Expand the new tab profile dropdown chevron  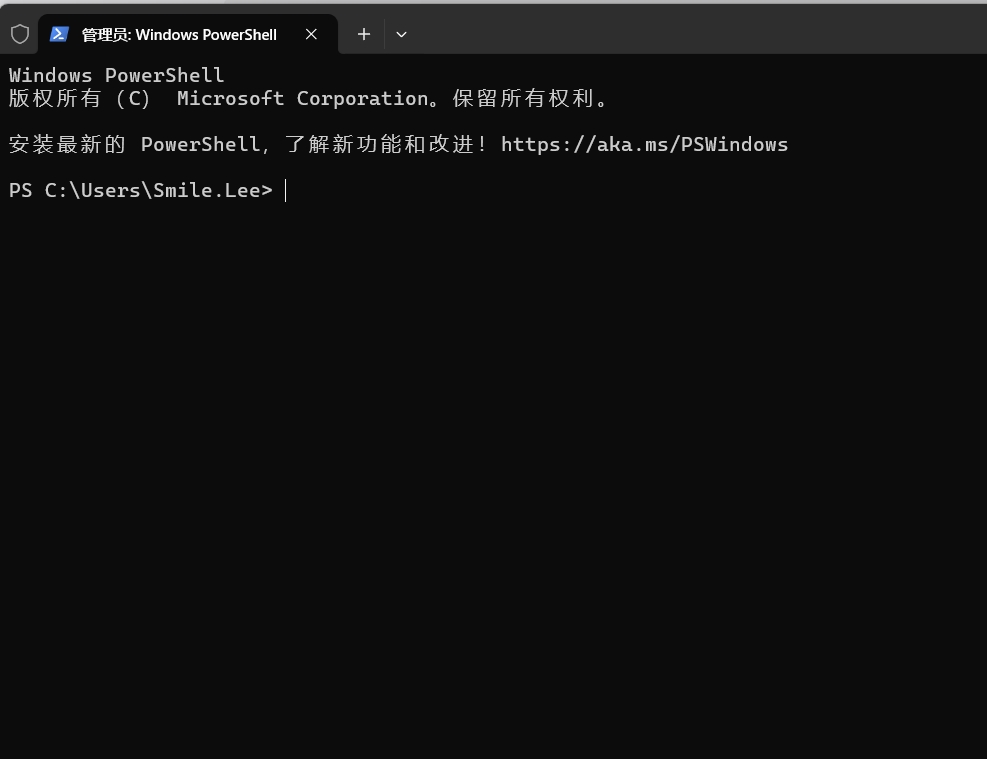click(x=401, y=34)
